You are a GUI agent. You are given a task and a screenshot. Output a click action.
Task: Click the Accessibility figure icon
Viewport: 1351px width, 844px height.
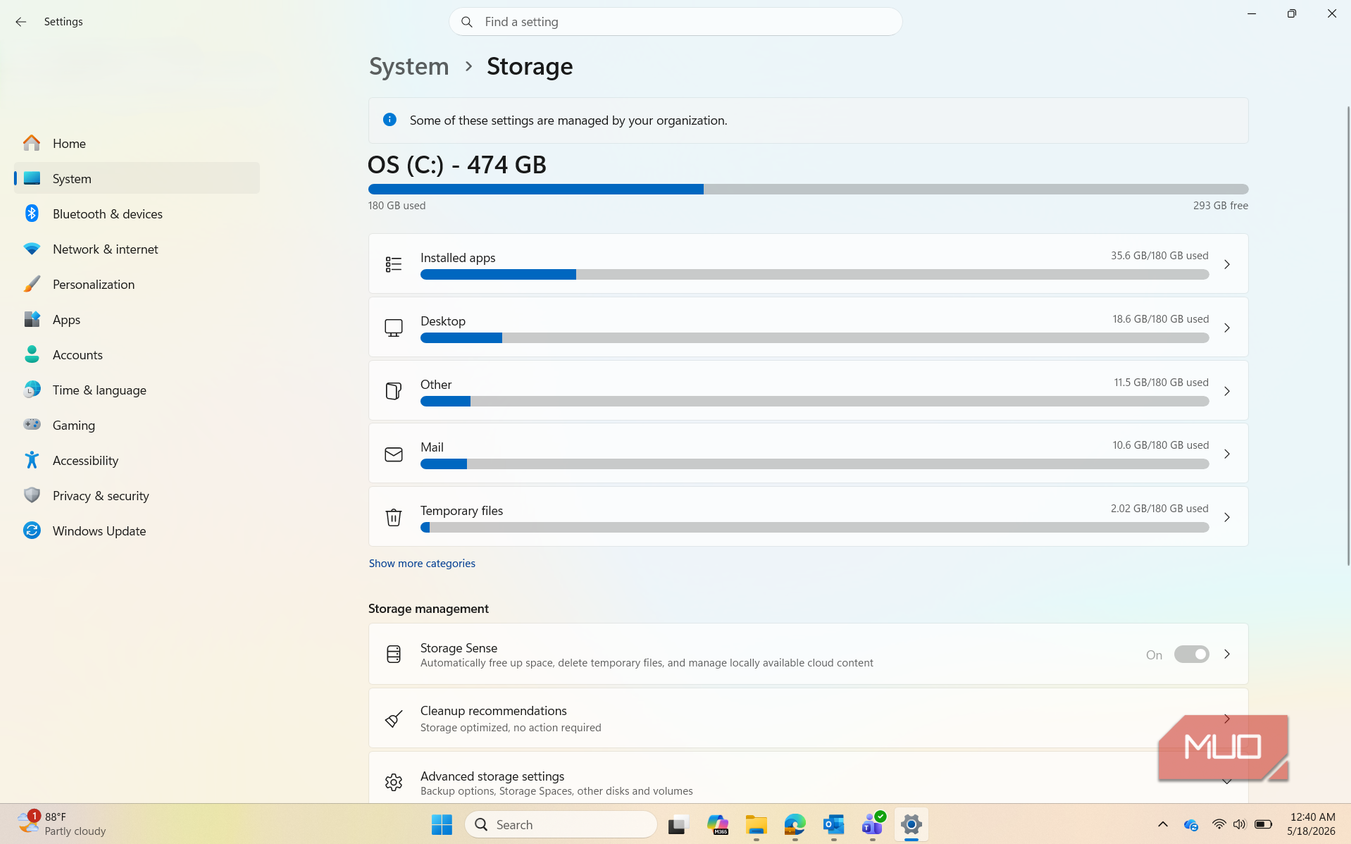[32, 460]
